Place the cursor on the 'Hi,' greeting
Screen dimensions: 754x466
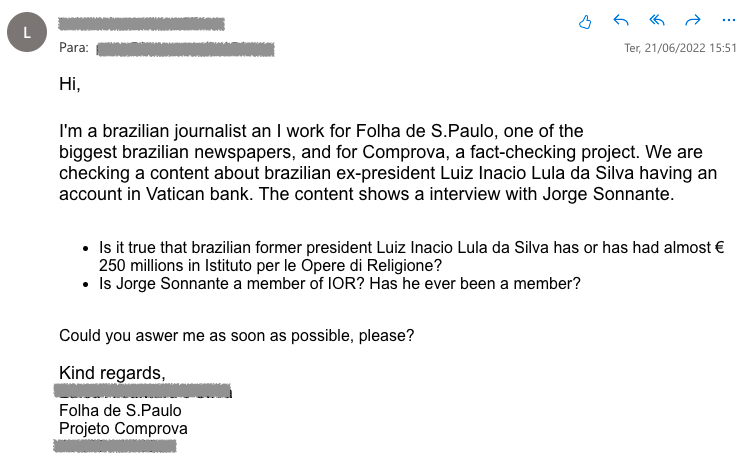click(x=70, y=84)
